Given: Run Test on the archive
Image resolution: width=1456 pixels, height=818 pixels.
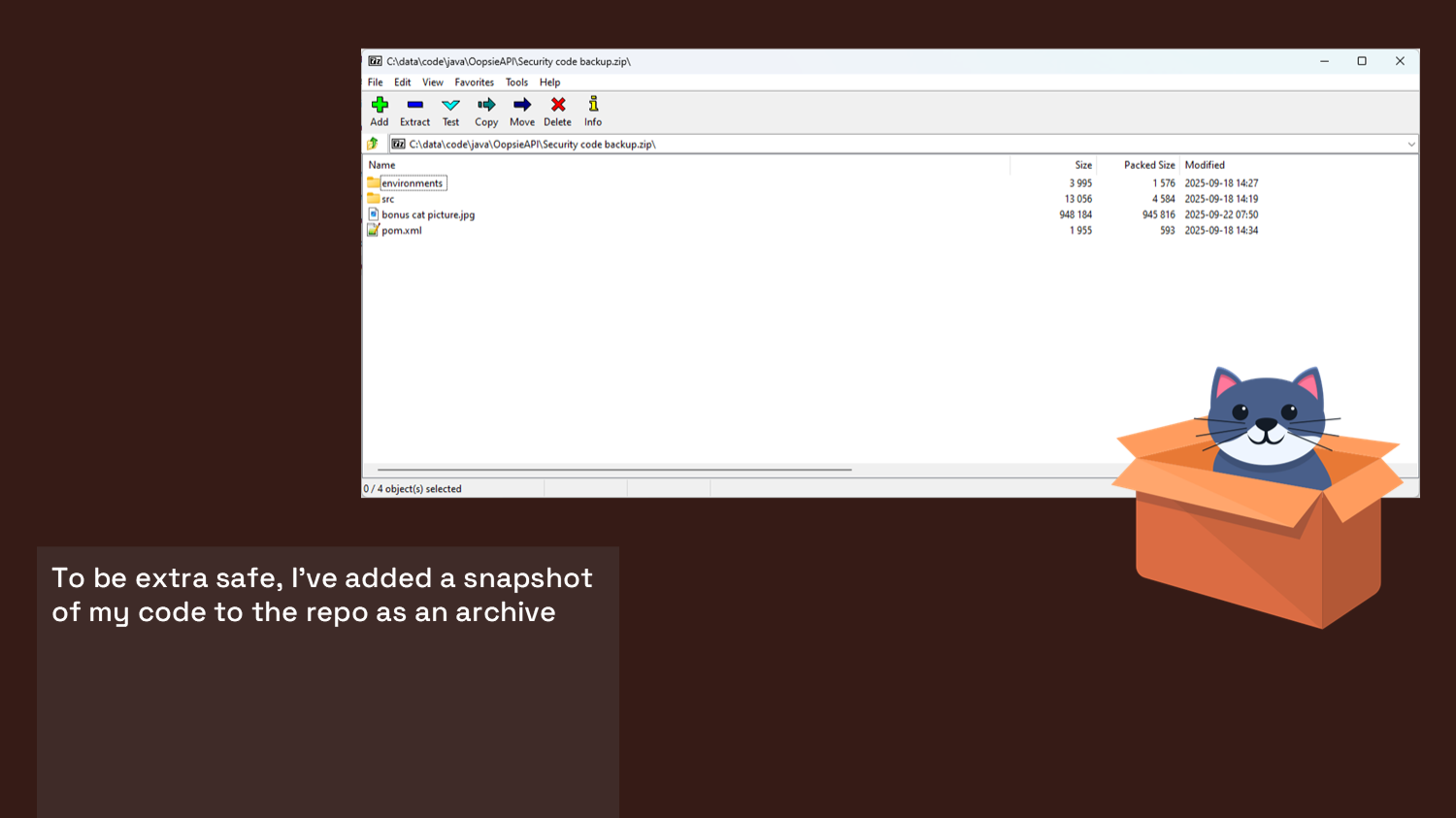Looking at the screenshot, I should [x=450, y=105].
